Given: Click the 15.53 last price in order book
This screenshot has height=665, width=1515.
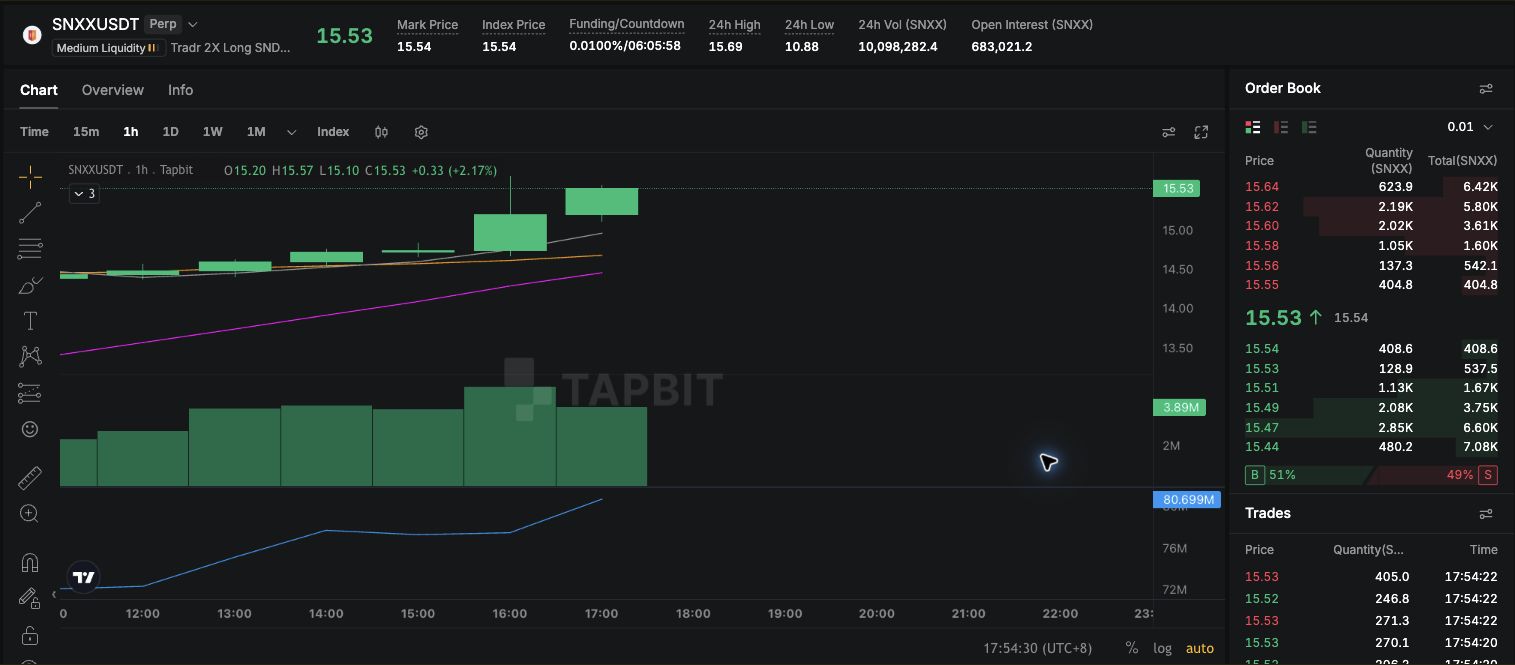Looking at the screenshot, I should [1273, 318].
